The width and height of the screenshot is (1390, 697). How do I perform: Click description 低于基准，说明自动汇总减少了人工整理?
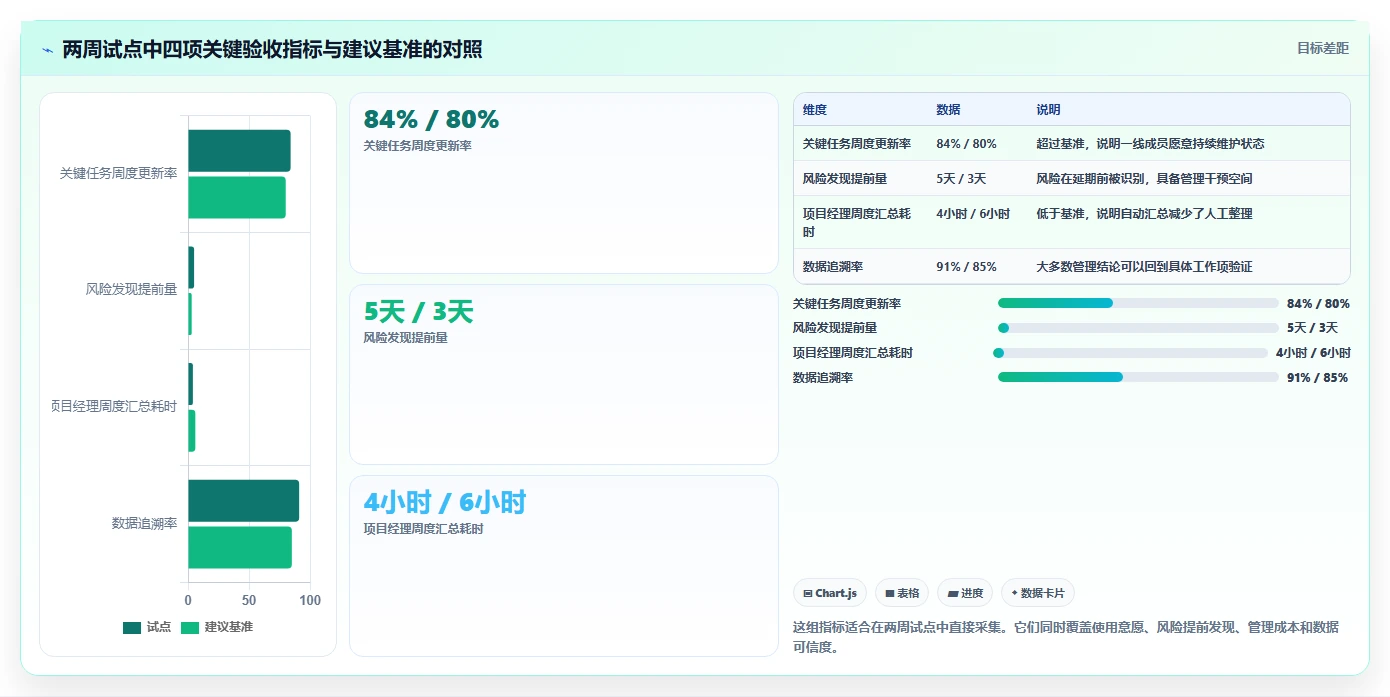1144,214
